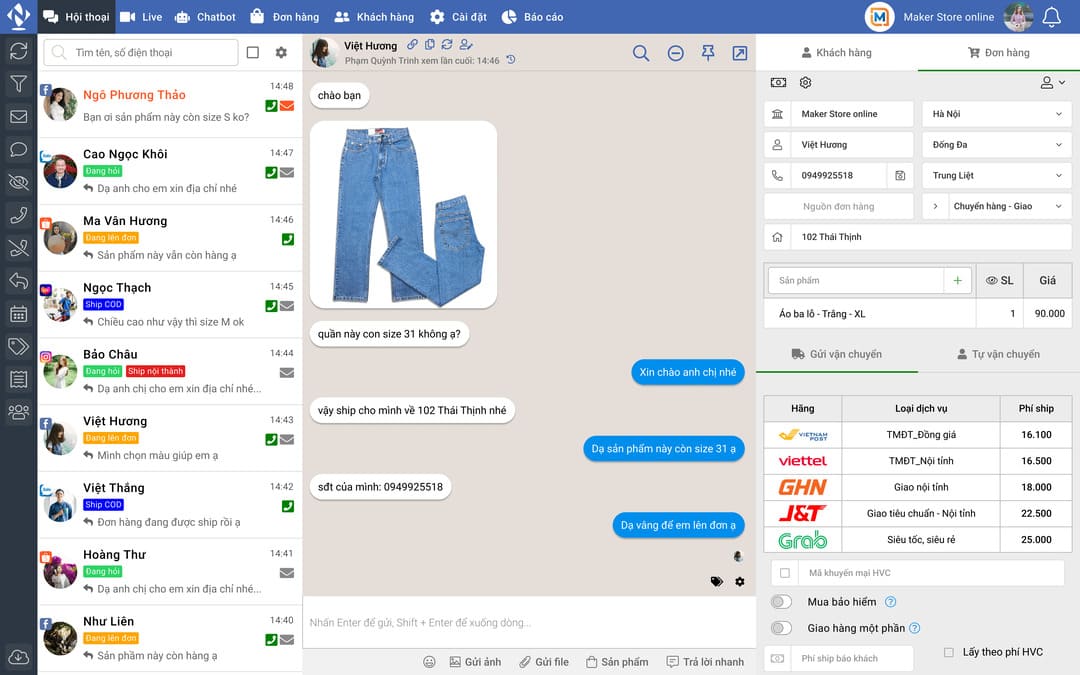Open the Hà Nội city dropdown

pos(996,113)
